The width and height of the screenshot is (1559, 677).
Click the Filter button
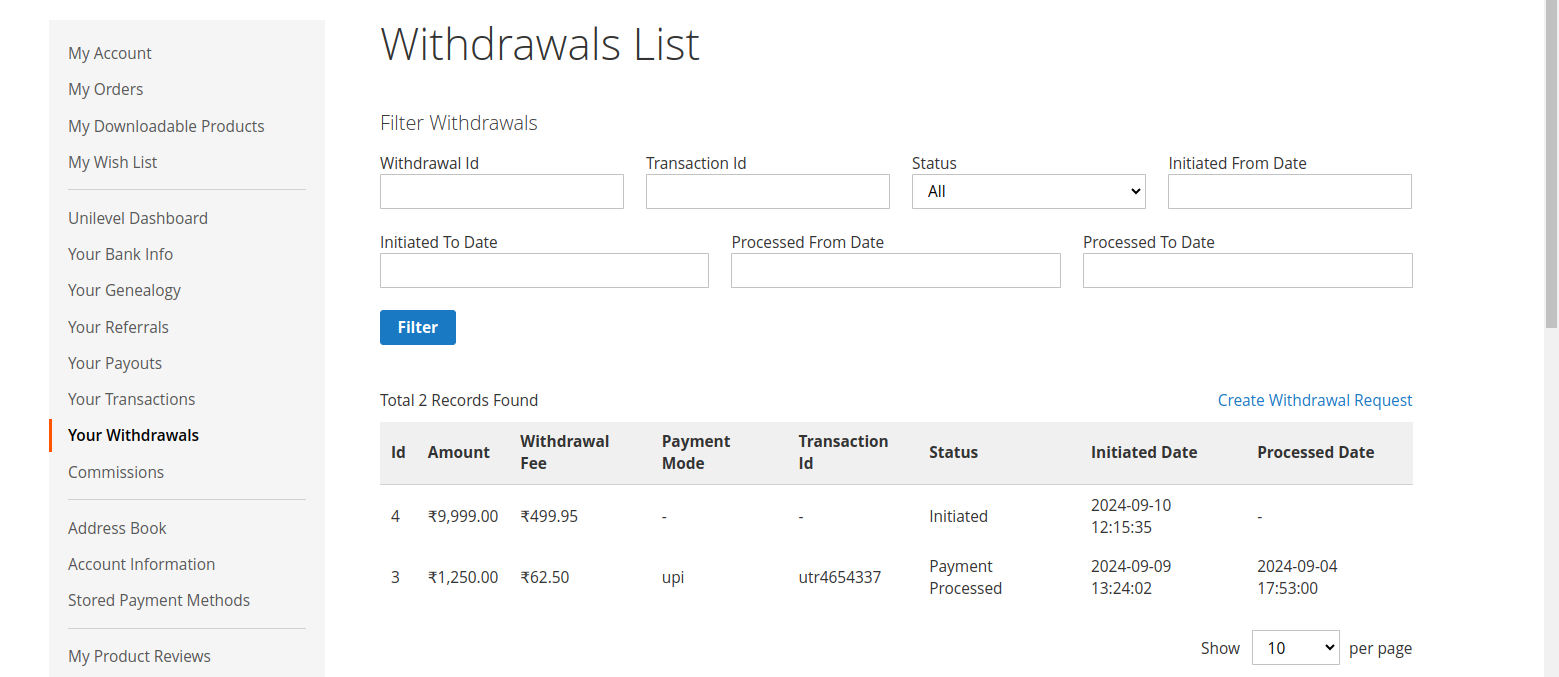[x=417, y=327]
